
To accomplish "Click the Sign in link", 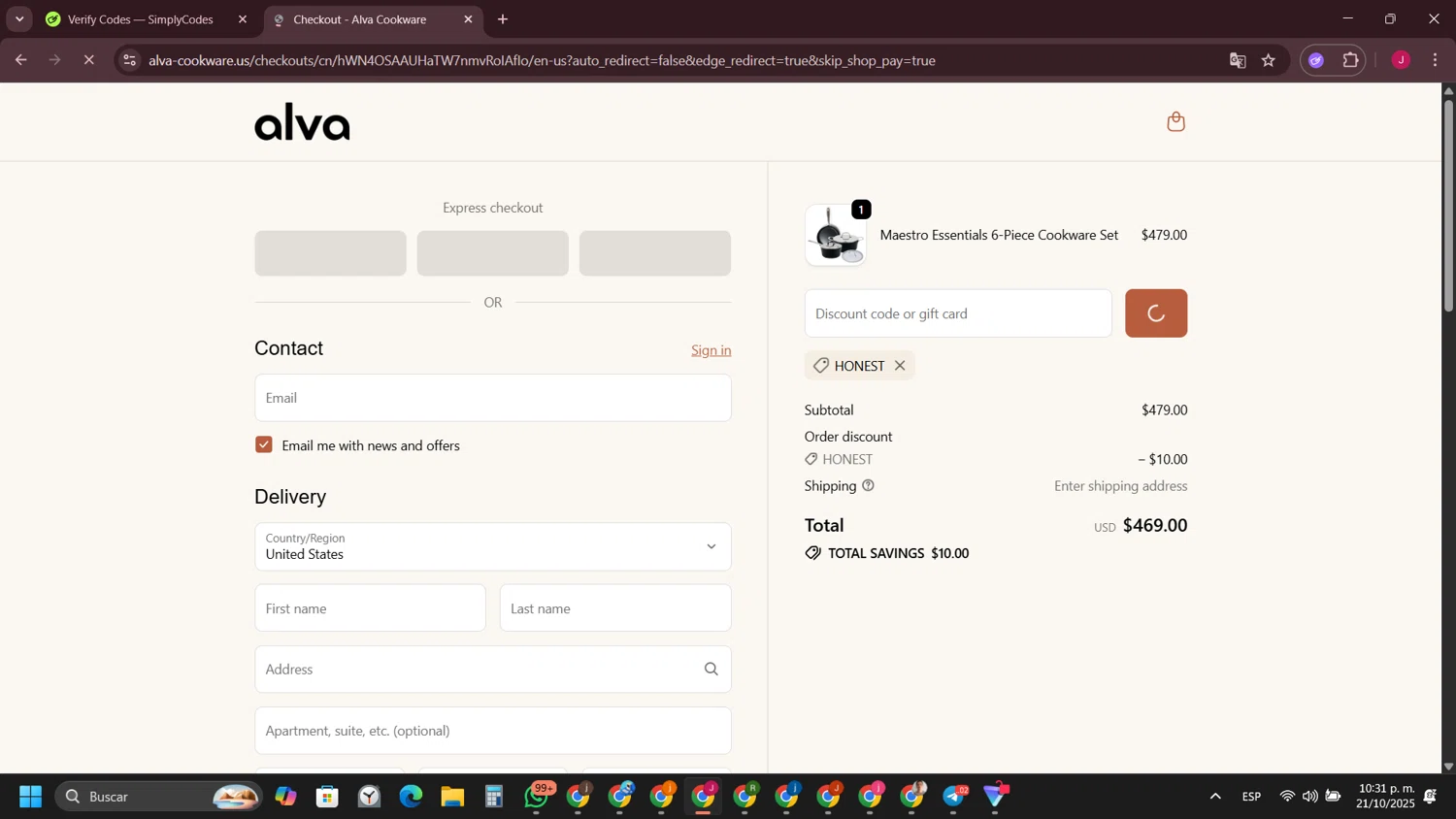I will 711,350.
